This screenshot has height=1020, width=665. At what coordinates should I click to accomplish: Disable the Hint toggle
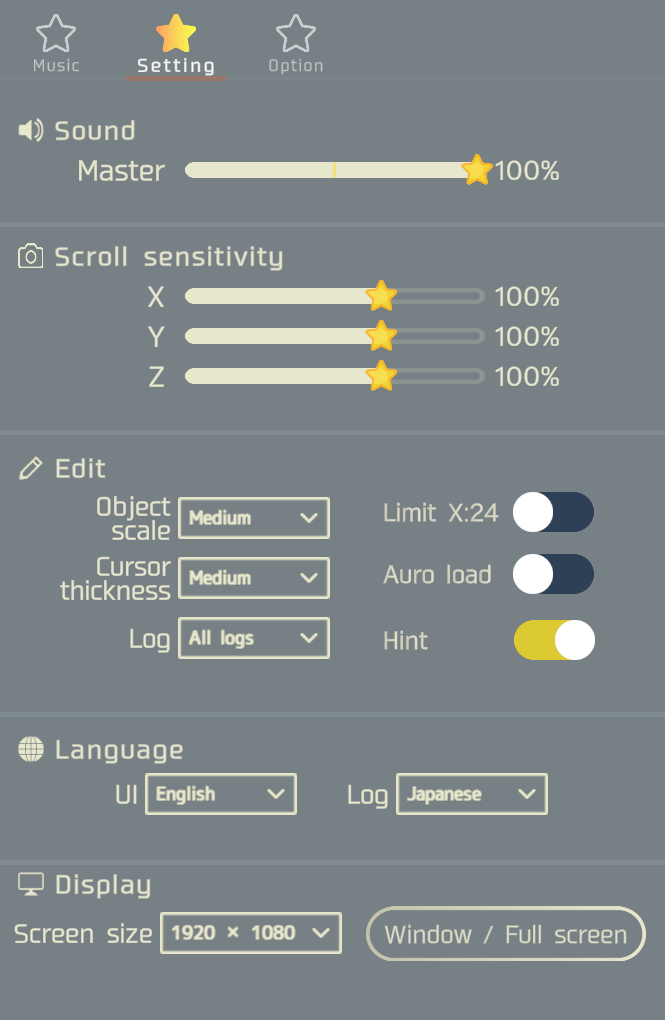click(x=554, y=640)
